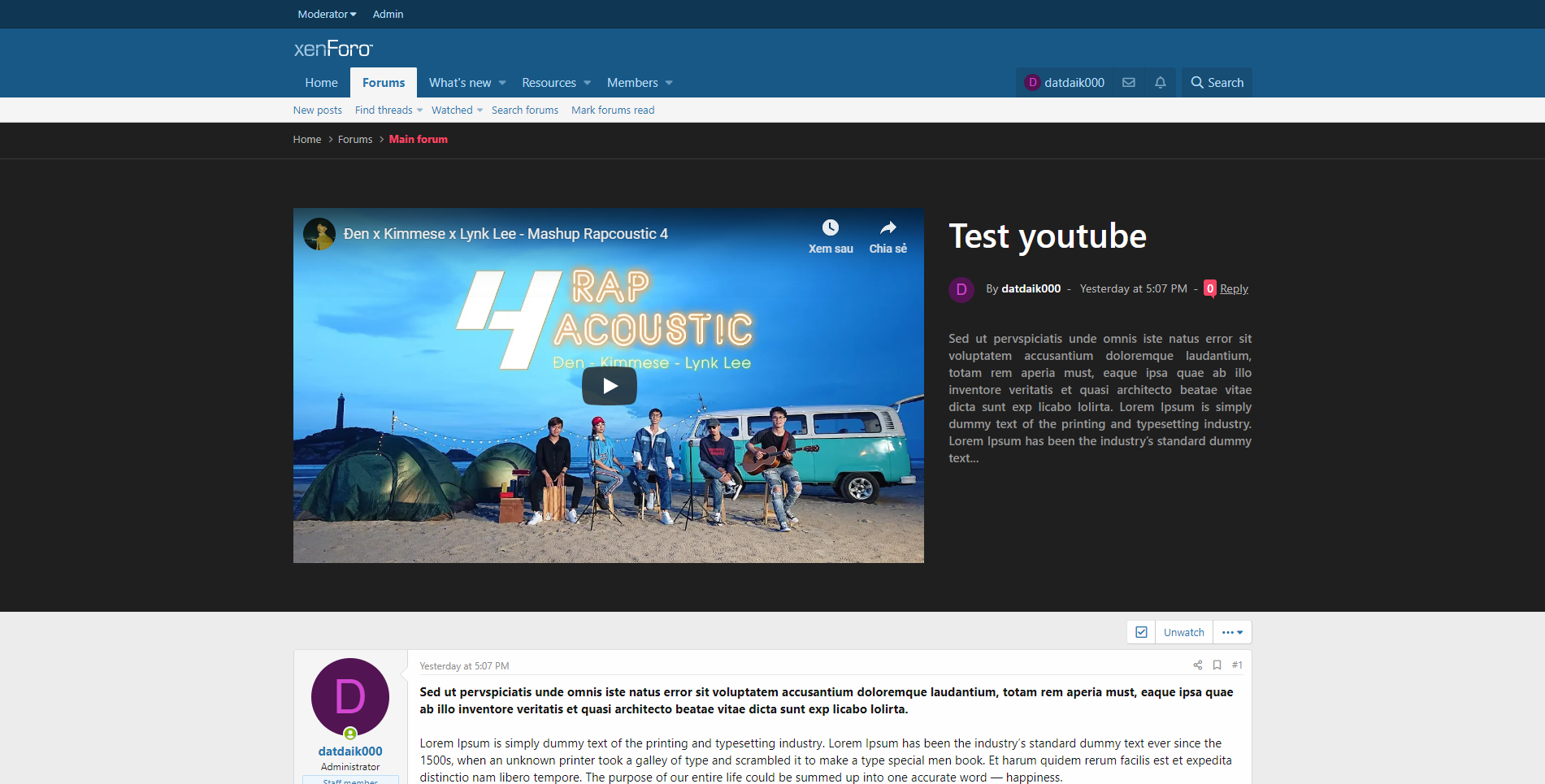Click Mark forums read

point(612,110)
